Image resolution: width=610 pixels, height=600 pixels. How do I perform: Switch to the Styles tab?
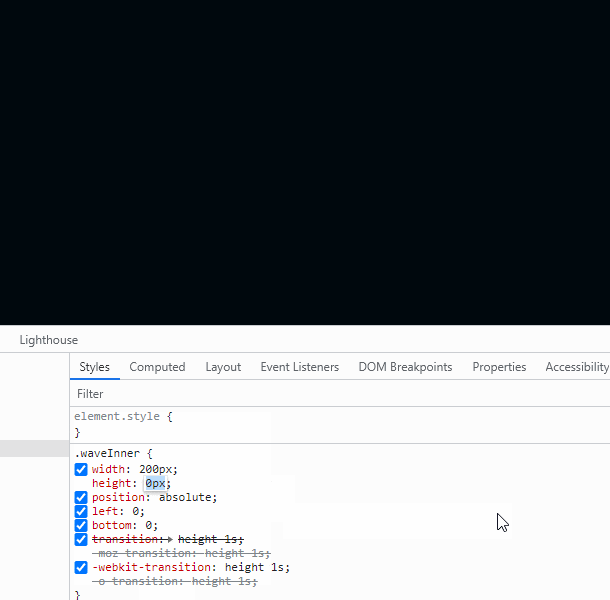[95, 367]
